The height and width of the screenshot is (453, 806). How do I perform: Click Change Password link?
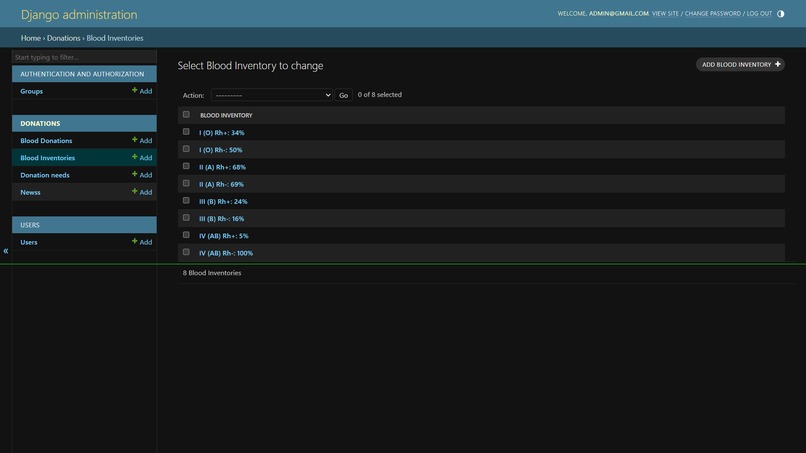pyautogui.click(x=712, y=13)
